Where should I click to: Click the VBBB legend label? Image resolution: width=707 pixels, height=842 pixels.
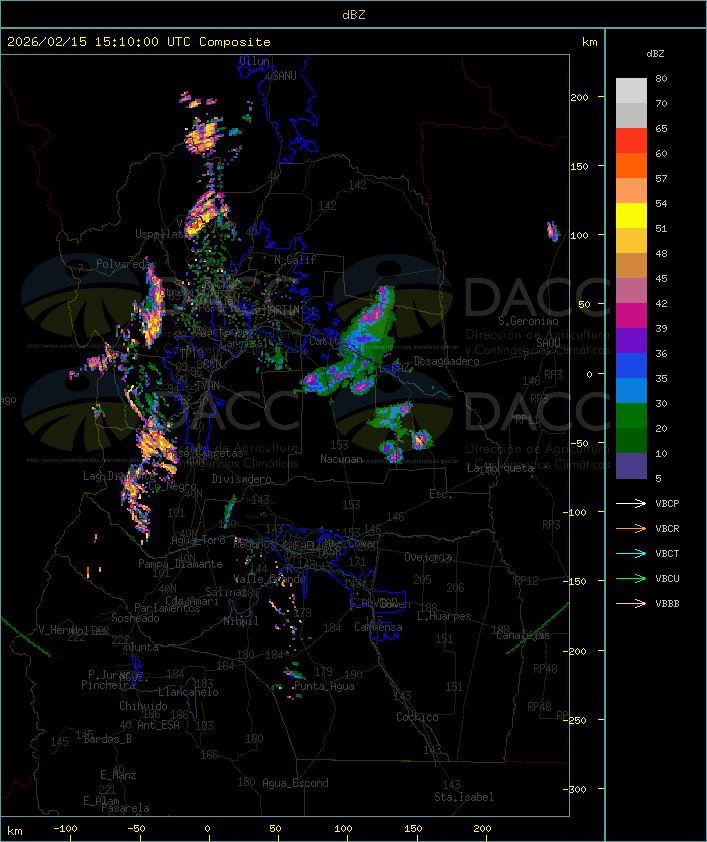point(667,604)
